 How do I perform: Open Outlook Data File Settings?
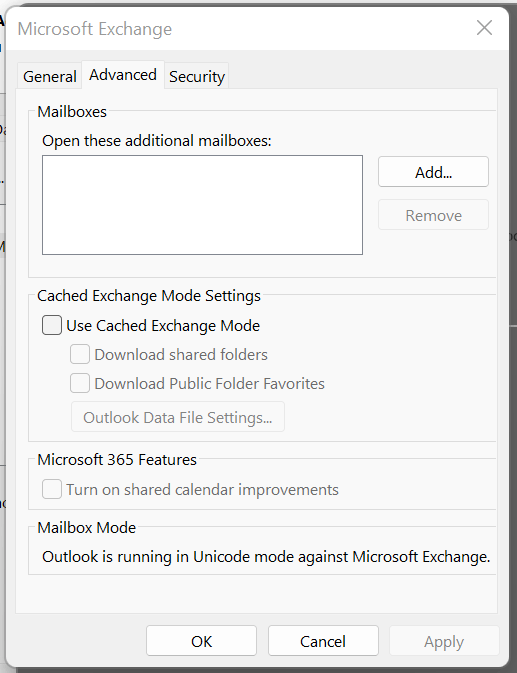[178, 417]
